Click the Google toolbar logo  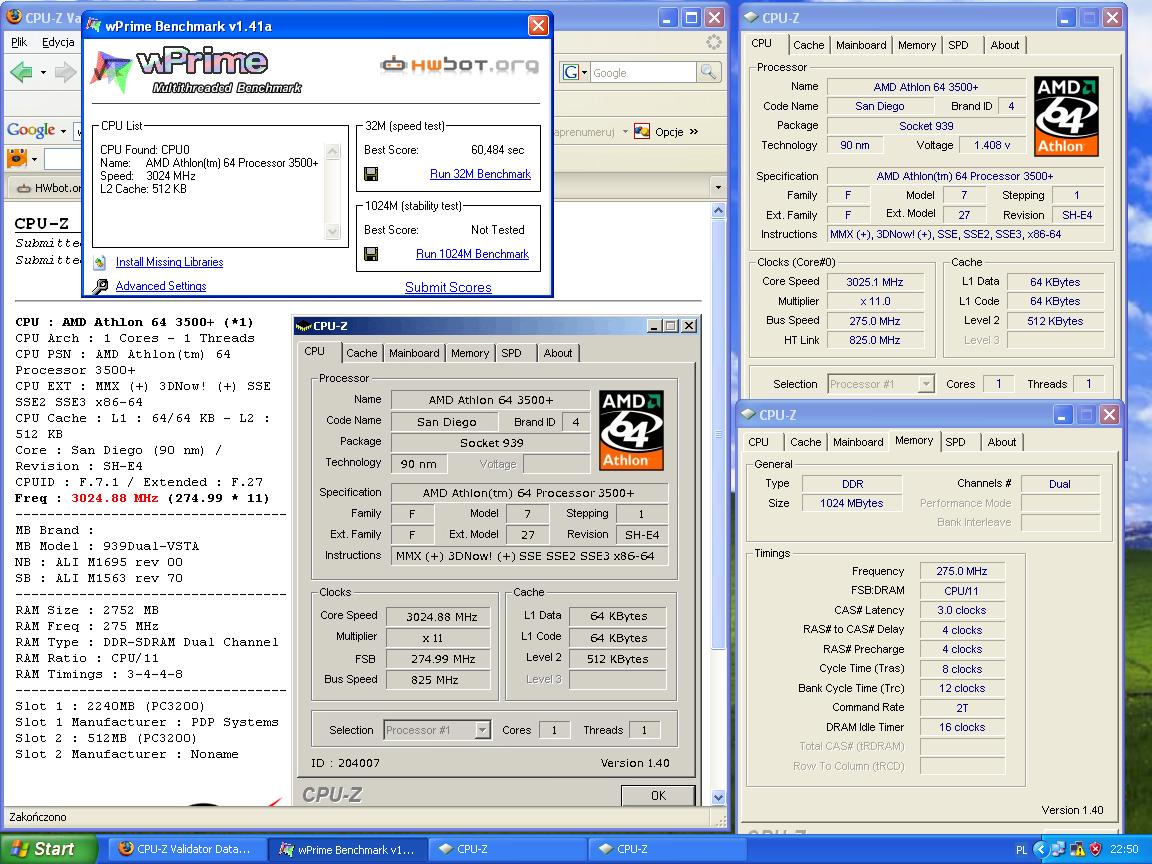click(x=31, y=130)
